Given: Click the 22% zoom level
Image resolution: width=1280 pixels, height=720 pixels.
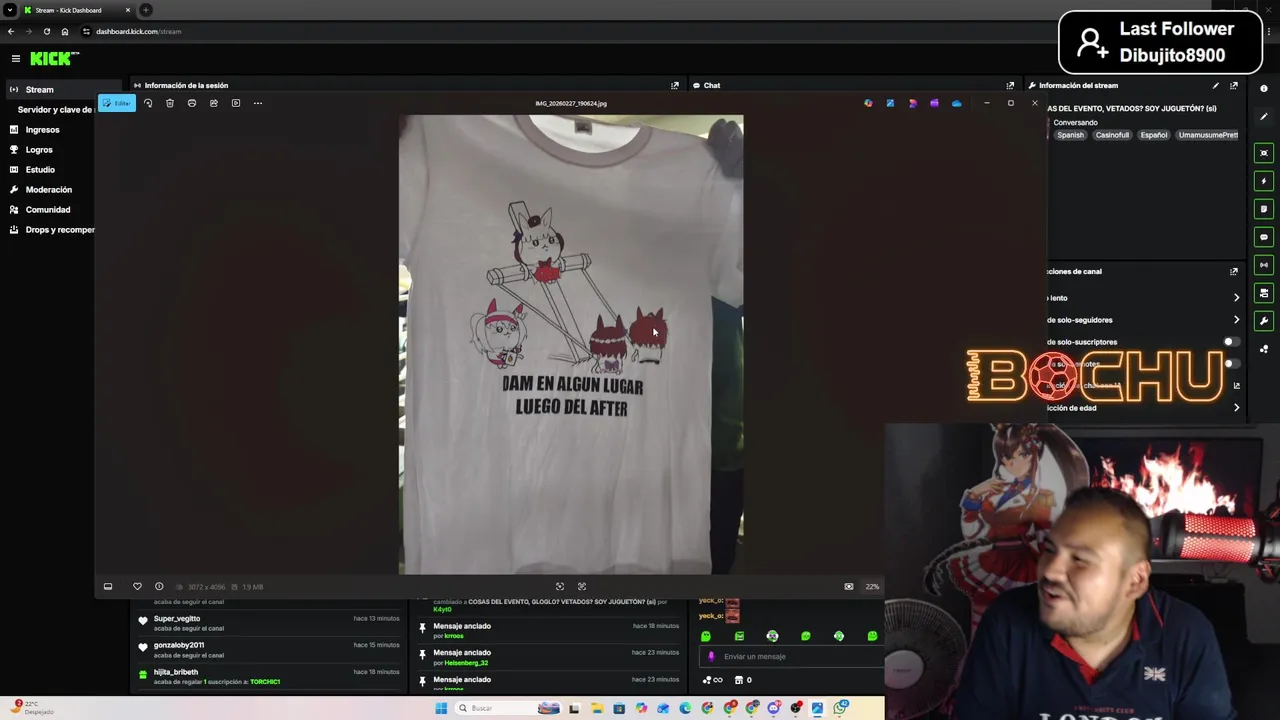Looking at the screenshot, I should point(873,587).
